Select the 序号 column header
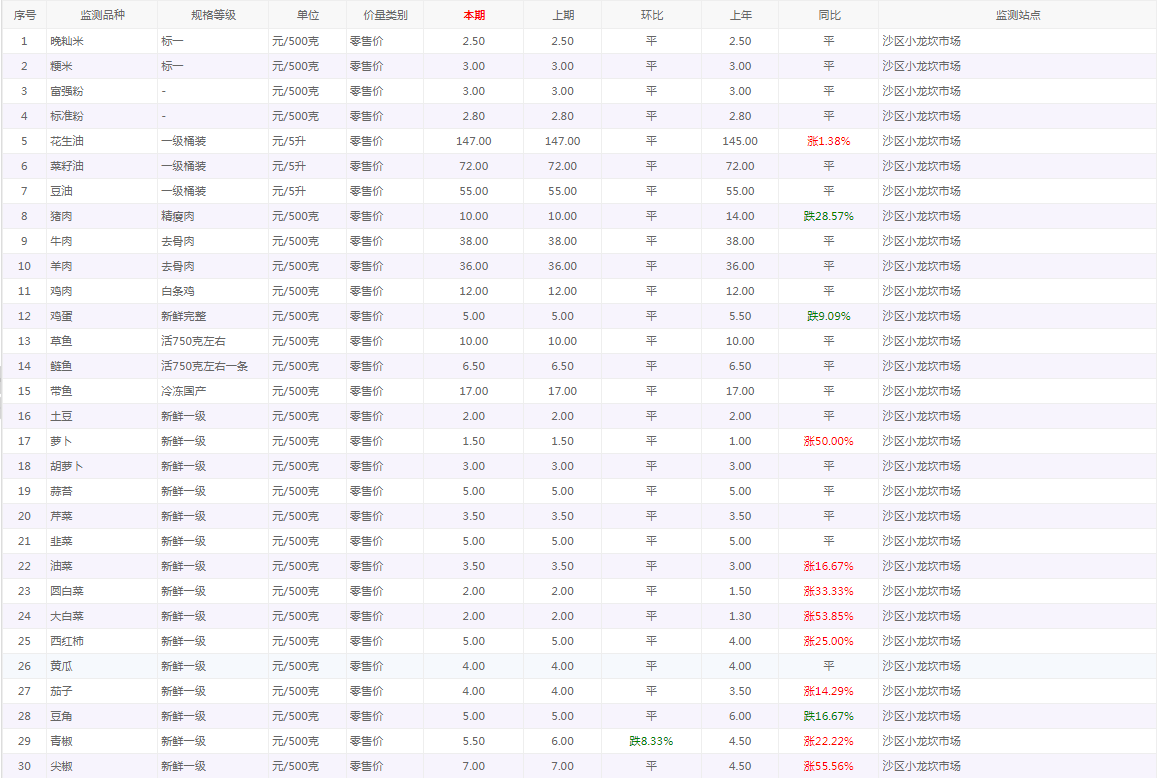This screenshot has height=778, width=1157. tap(24, 15)
